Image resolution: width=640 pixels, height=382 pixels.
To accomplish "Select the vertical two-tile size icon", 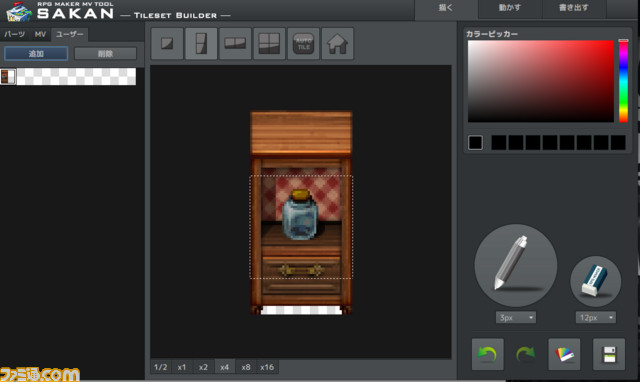I will pyautogui.click(x=201, y=44).
